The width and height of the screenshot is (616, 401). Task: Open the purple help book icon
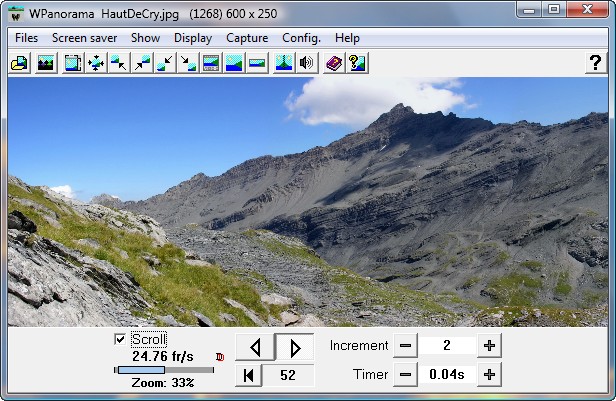[334, 63]
